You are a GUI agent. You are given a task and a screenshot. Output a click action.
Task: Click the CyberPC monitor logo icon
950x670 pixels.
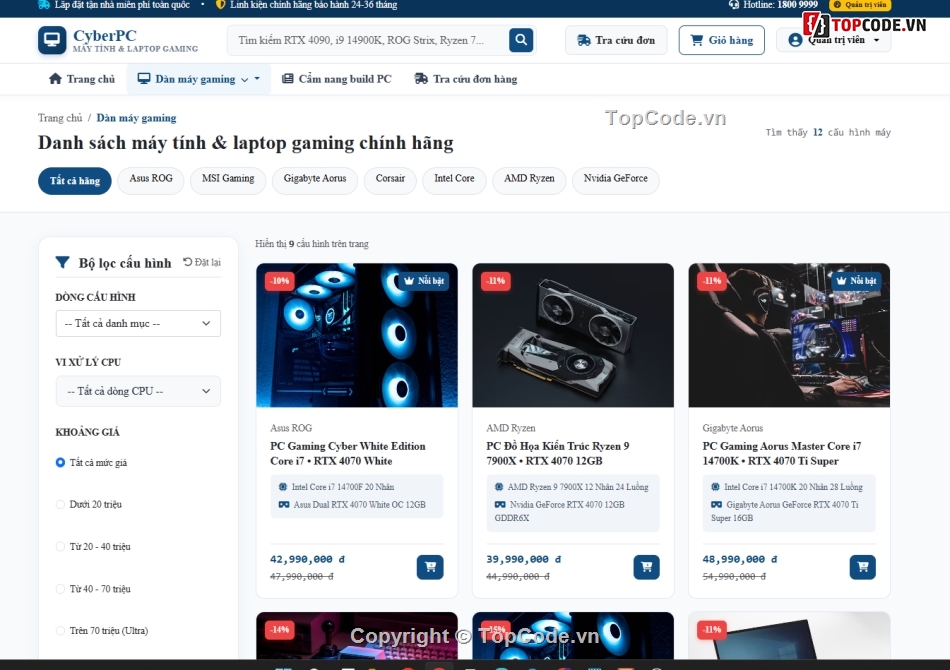click(51, 40)
